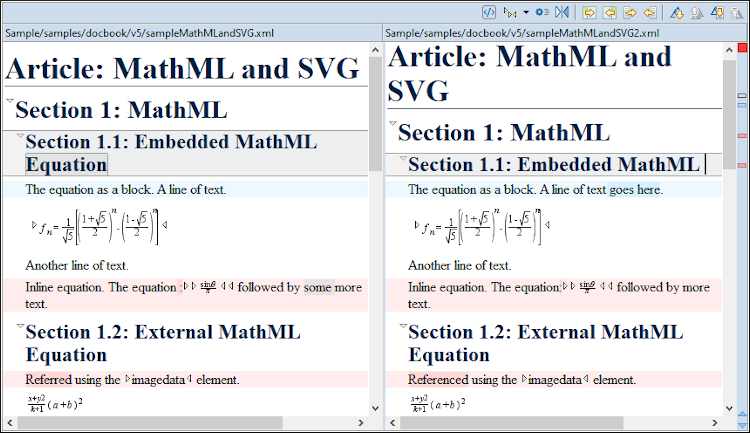750x433 pixels.
Task: Click the grayed previous block up-arrow icon
Action: pyautogui.click(x=697, y=13)
